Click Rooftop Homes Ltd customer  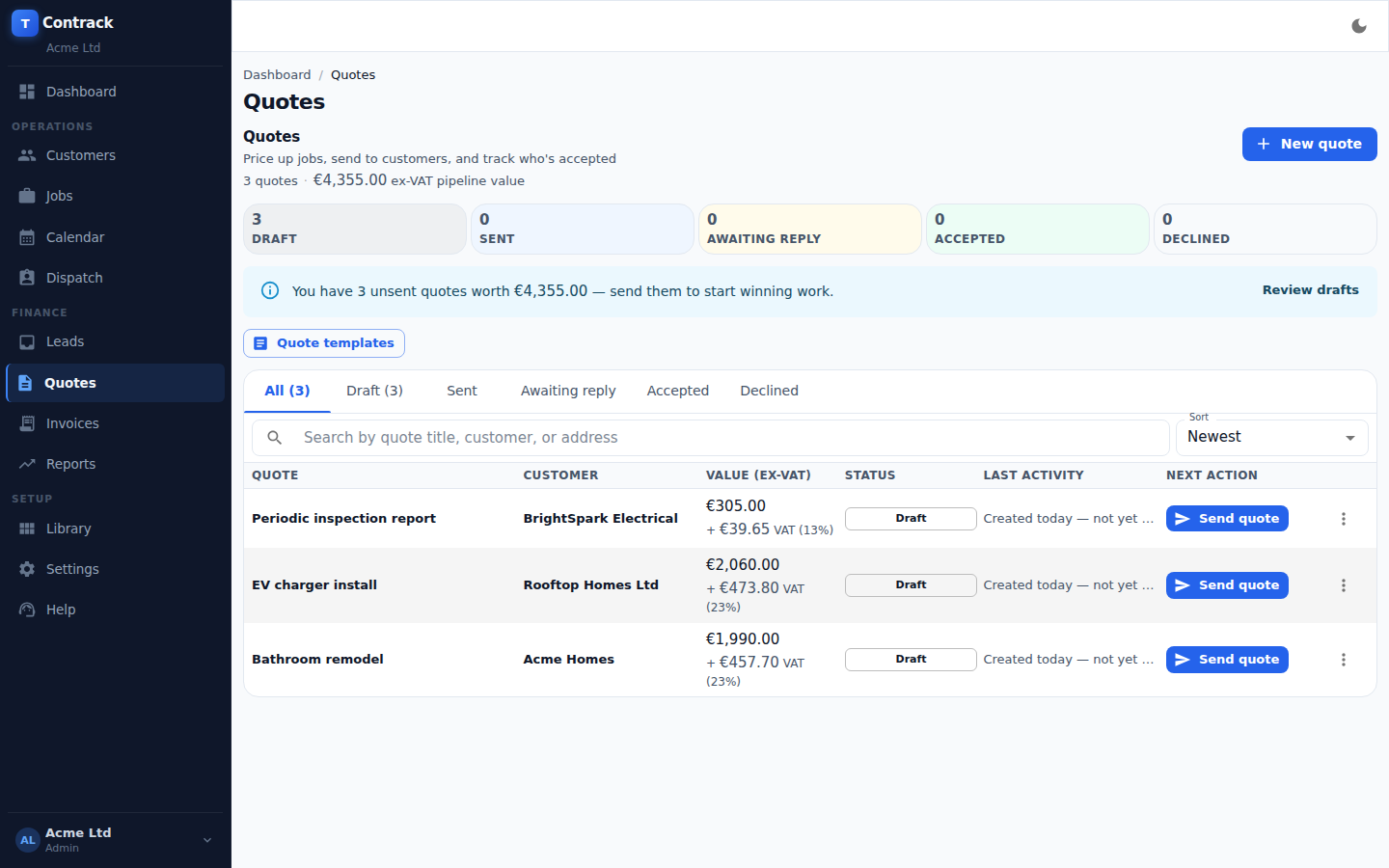590,585
